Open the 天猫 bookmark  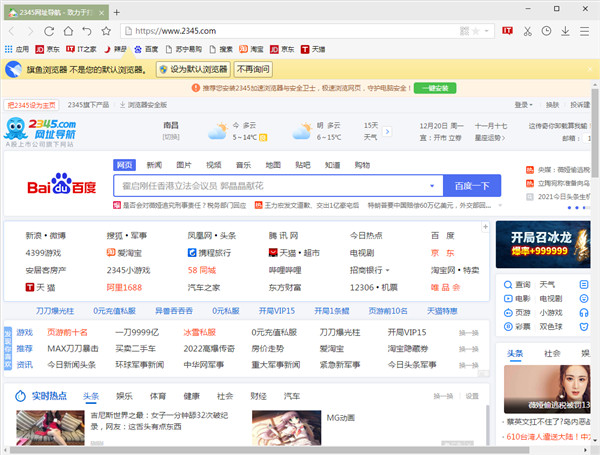tap(313, 49)
